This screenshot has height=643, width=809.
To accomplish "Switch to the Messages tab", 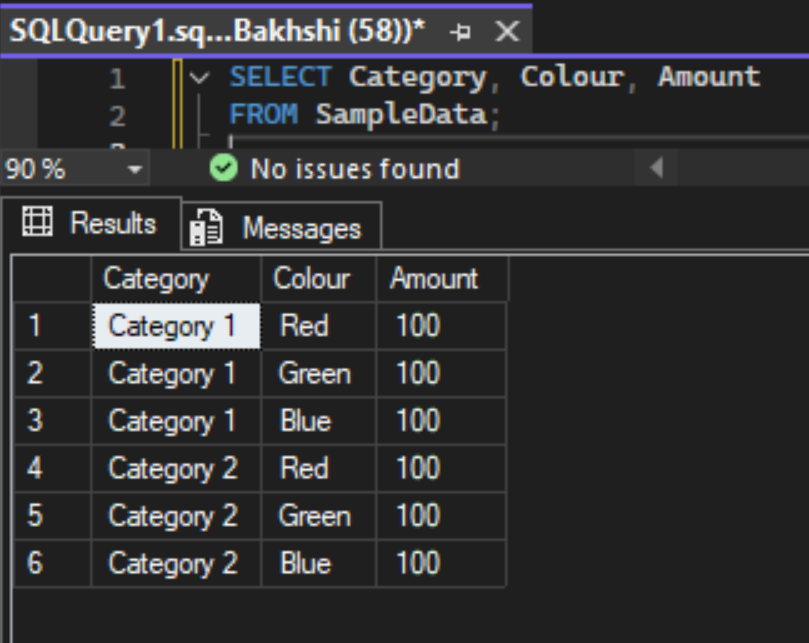I will point(282,228).
